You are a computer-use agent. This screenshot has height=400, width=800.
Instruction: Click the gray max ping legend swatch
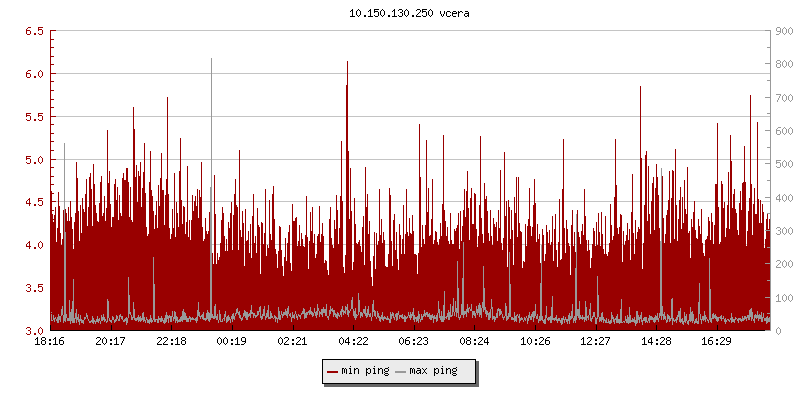point(401,371)
